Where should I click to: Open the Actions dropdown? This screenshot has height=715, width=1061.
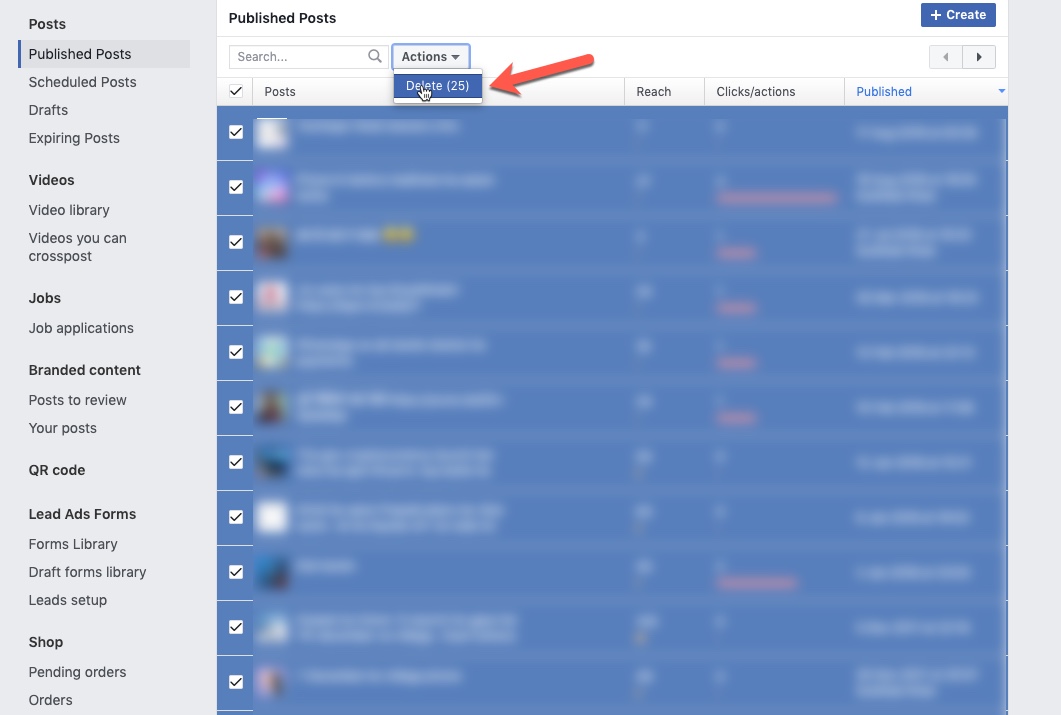pyautogui.click(x=430, y=56)
